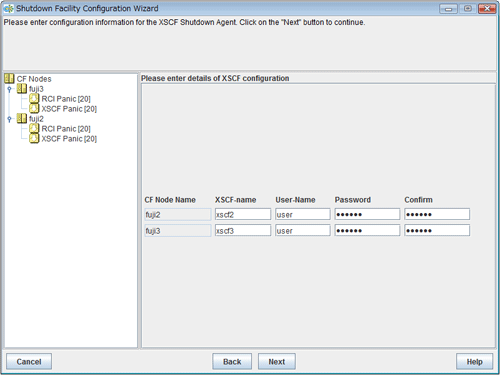Click the Next button

pos(277,361)
